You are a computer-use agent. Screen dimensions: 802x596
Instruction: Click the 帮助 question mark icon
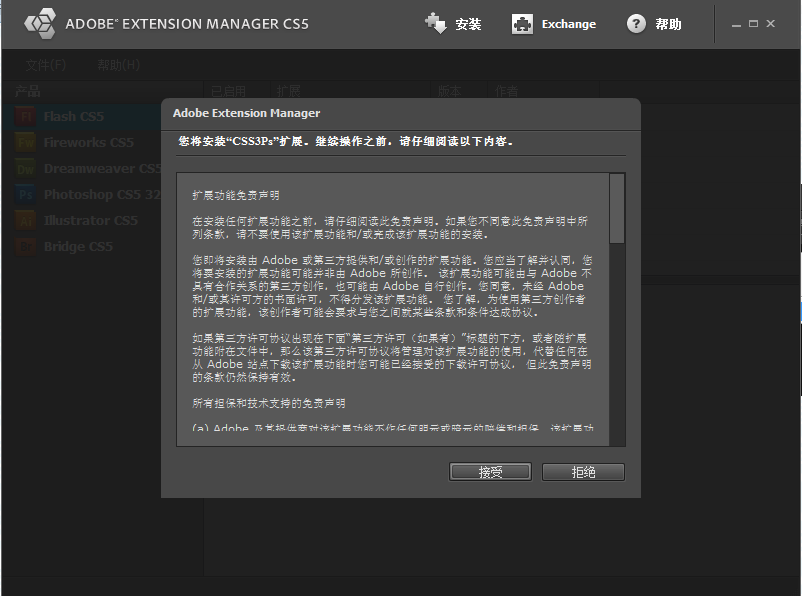tap(636, 24)
